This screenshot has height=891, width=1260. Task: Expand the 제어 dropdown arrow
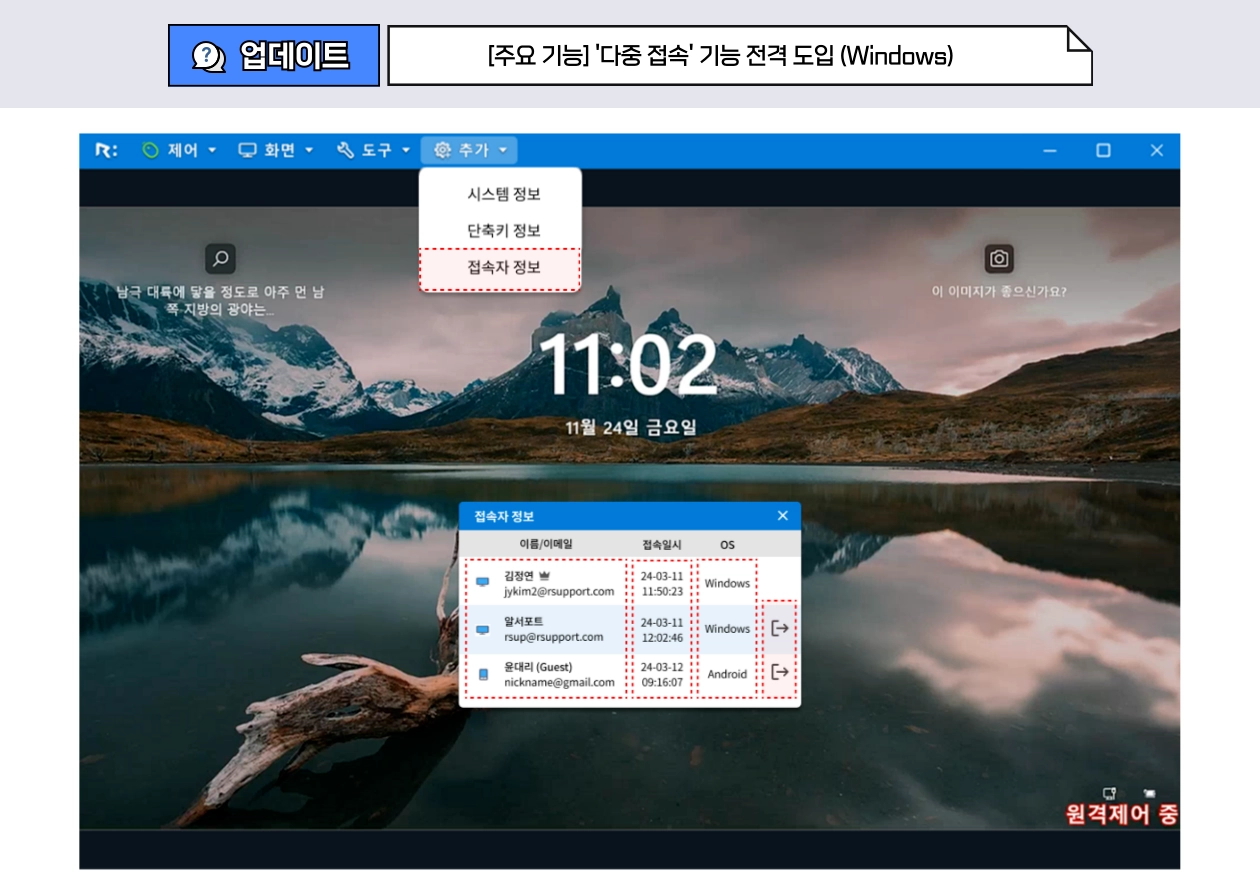(212, 151)
